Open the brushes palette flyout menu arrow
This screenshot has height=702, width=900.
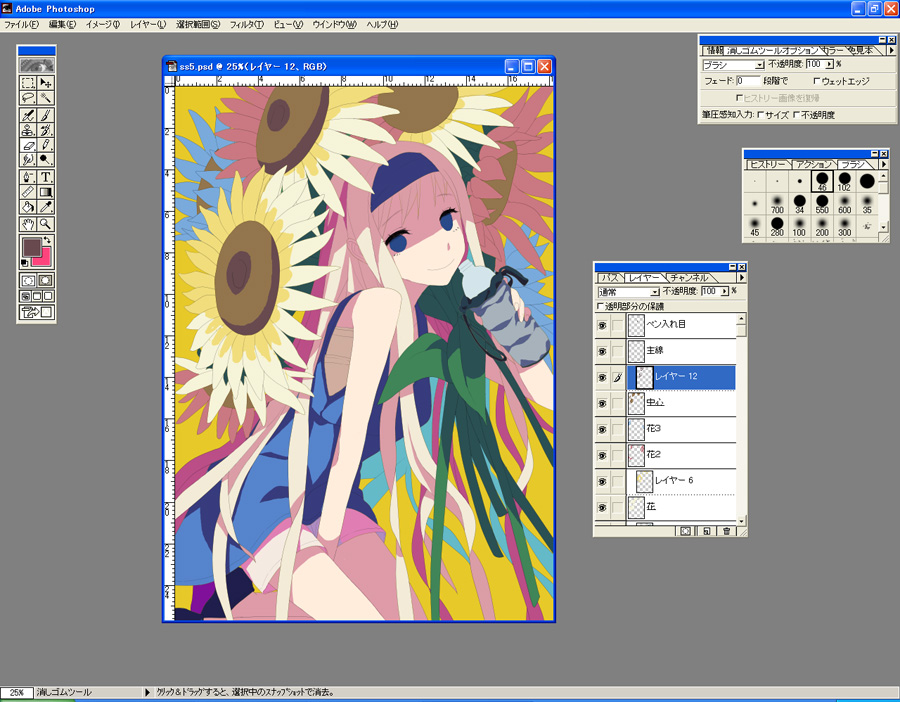[x=883, y=163]
